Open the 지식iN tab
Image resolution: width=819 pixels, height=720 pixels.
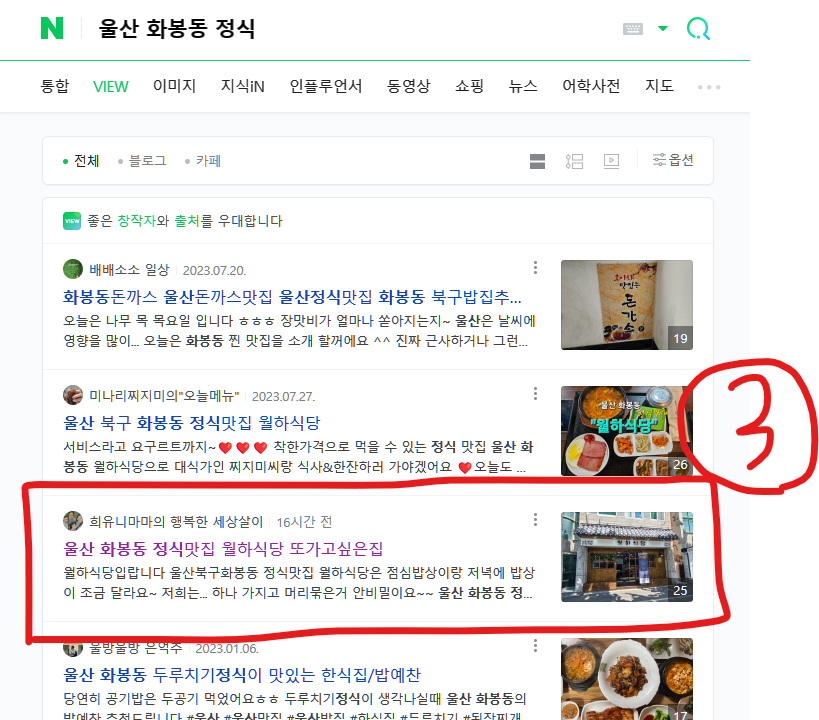[x=243, y=86]
